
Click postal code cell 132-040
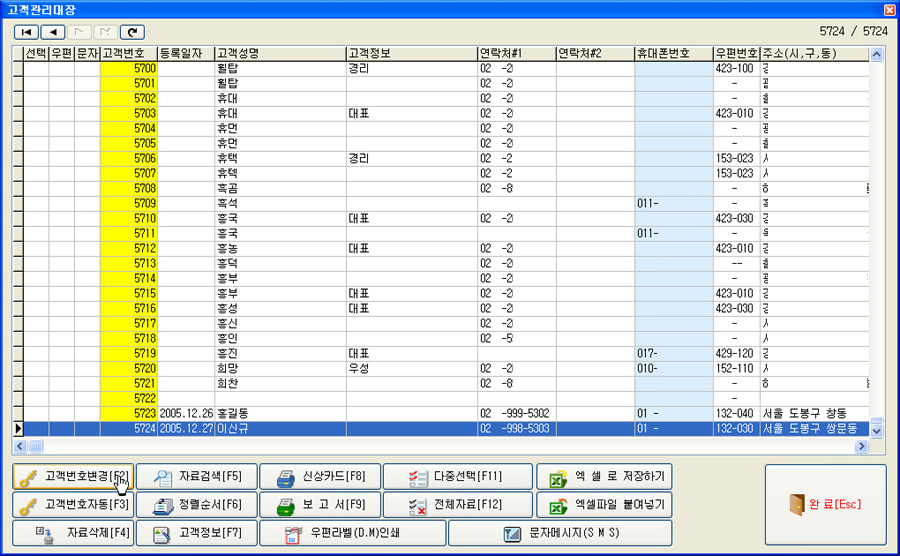pos(737,414)
